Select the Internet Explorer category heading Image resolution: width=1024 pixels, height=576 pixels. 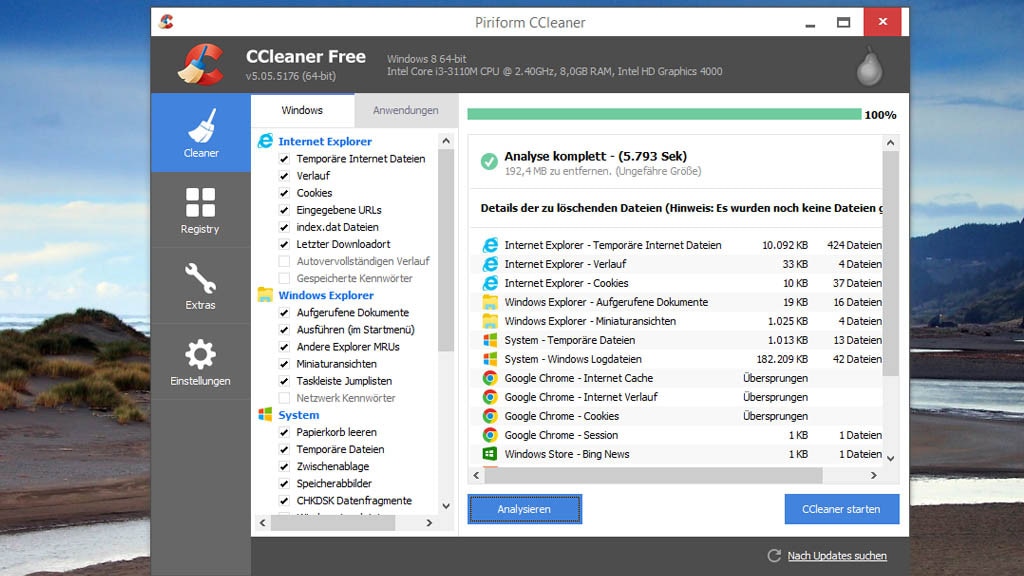coord(325,141)
